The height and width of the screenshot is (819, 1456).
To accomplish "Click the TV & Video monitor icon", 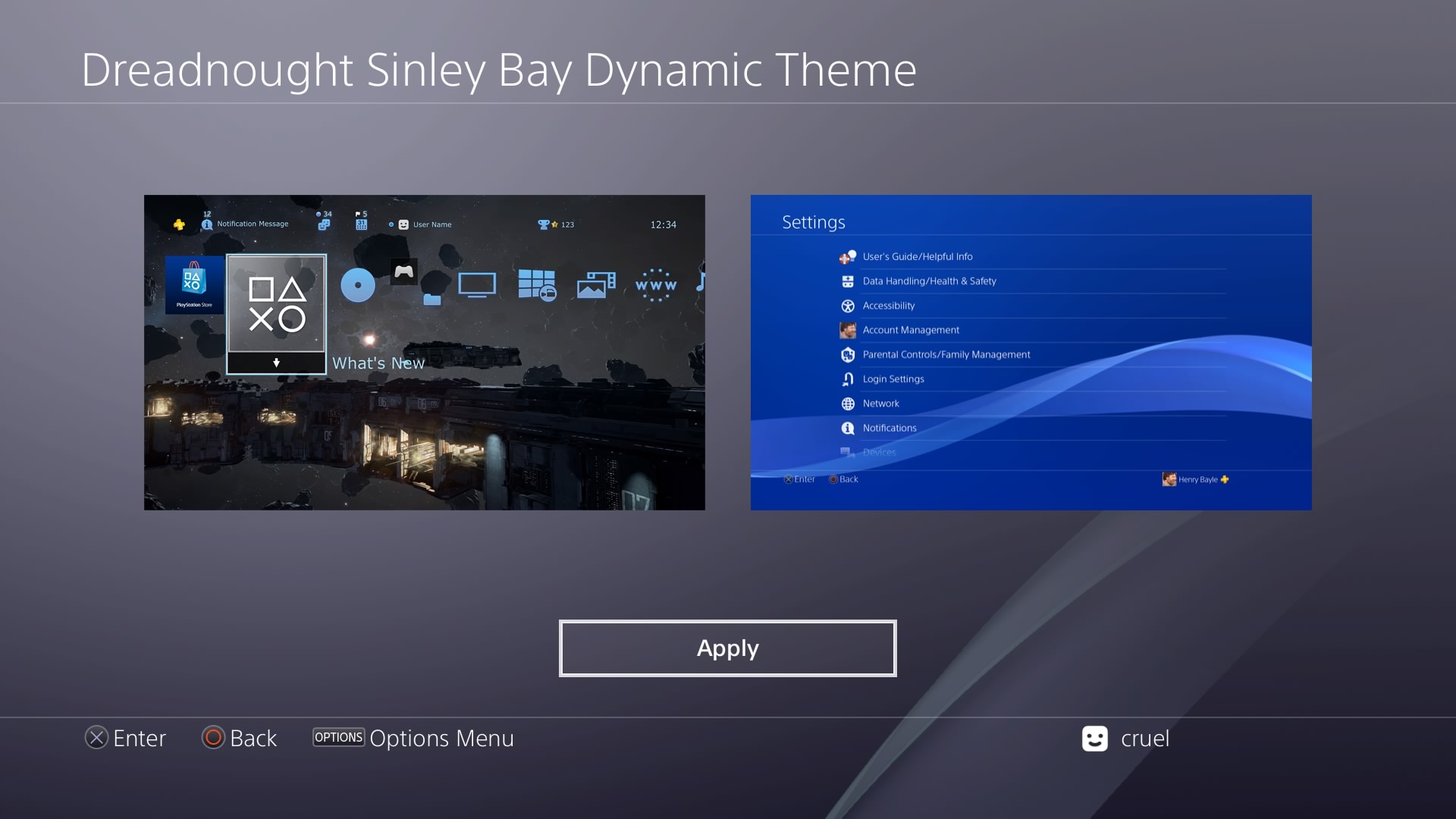I will tap(477, 285).
